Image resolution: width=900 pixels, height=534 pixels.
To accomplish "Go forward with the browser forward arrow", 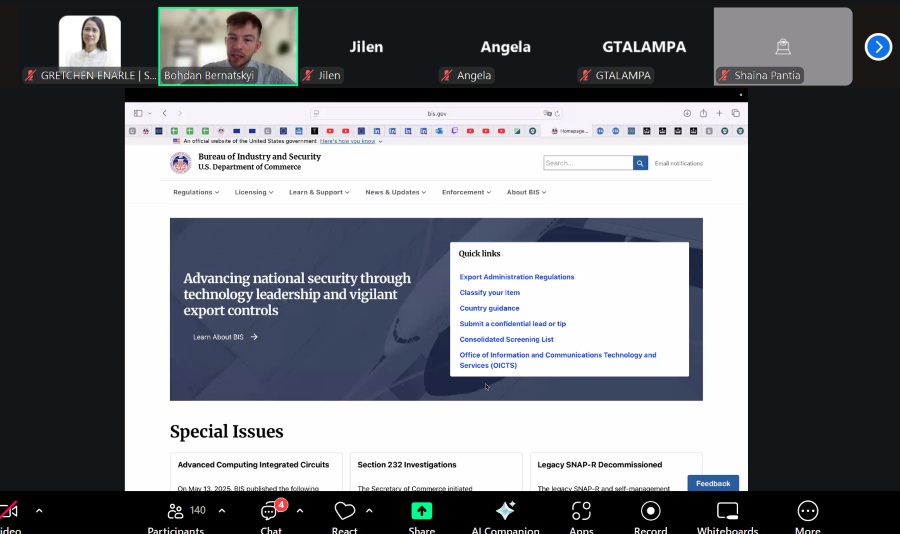I will 180,113.
